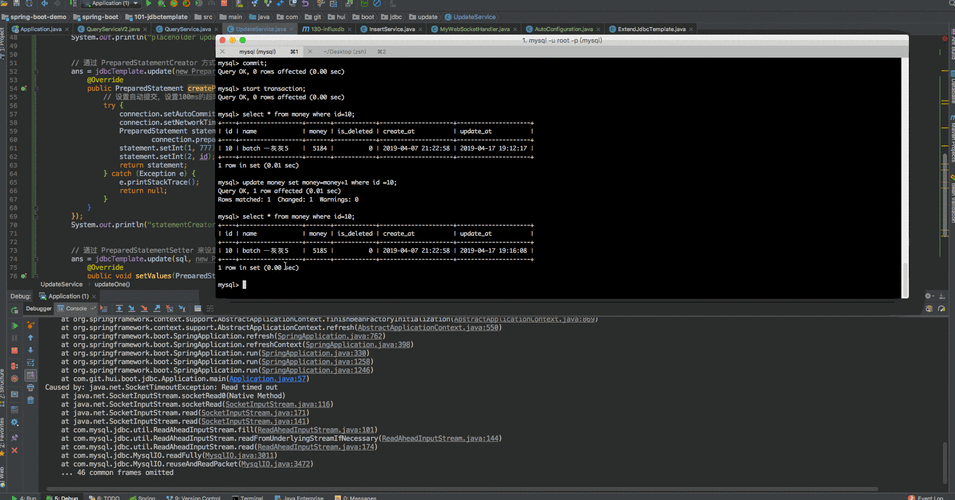Toggle Mute Breakpoints in the debug sidebar
This screenshot has width=955, height=500.
coord(15,379)
